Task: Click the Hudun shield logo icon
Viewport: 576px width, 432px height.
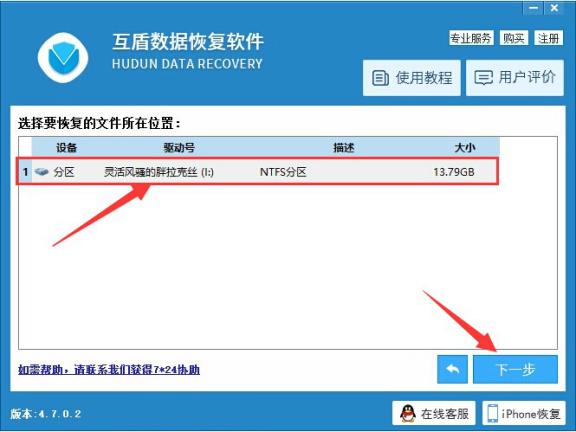Action: click(x=63, y=58)
